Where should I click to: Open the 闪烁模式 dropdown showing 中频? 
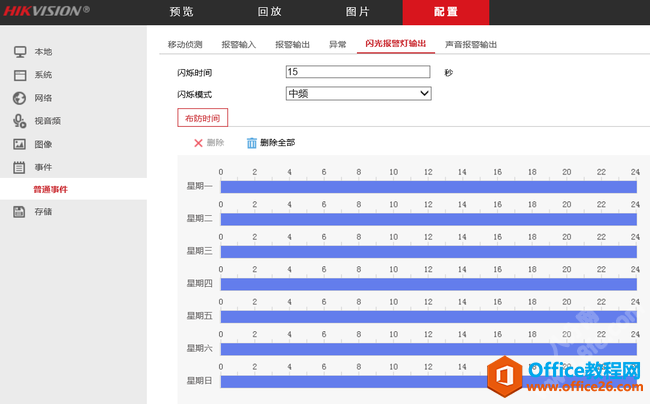point(358,93)
